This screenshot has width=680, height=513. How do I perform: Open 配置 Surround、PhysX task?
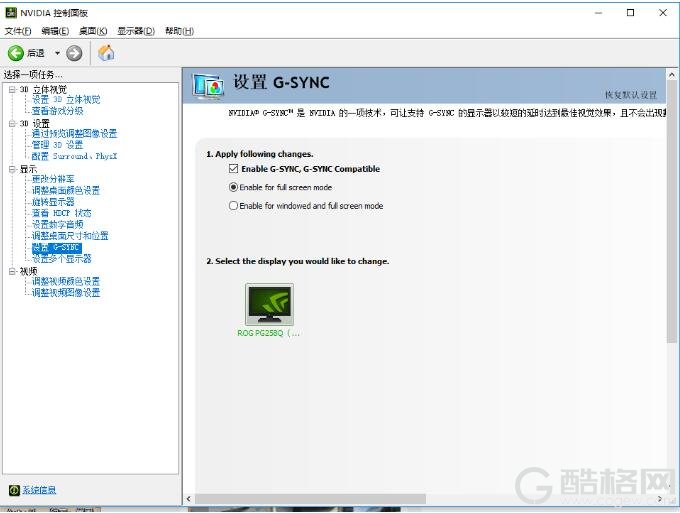click(x=74, y=156)
